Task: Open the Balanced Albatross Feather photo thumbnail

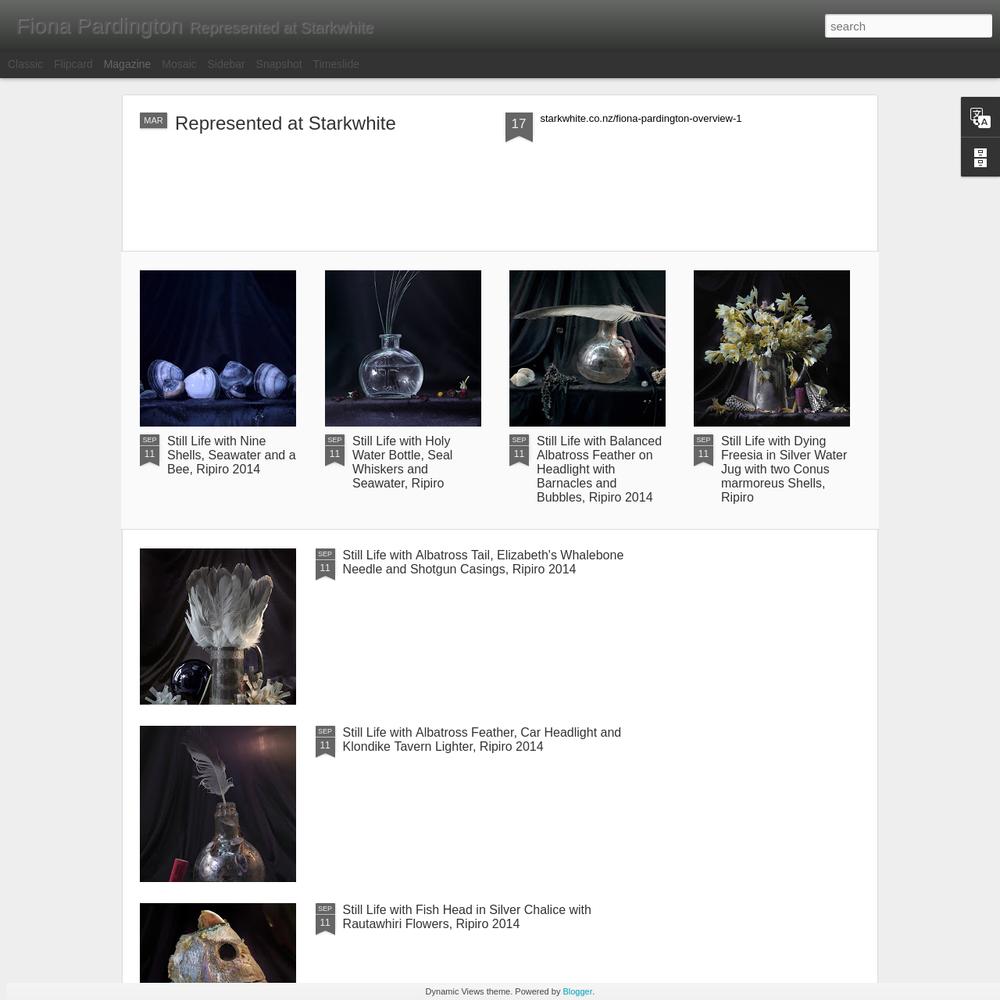Action: pos(587,348)
